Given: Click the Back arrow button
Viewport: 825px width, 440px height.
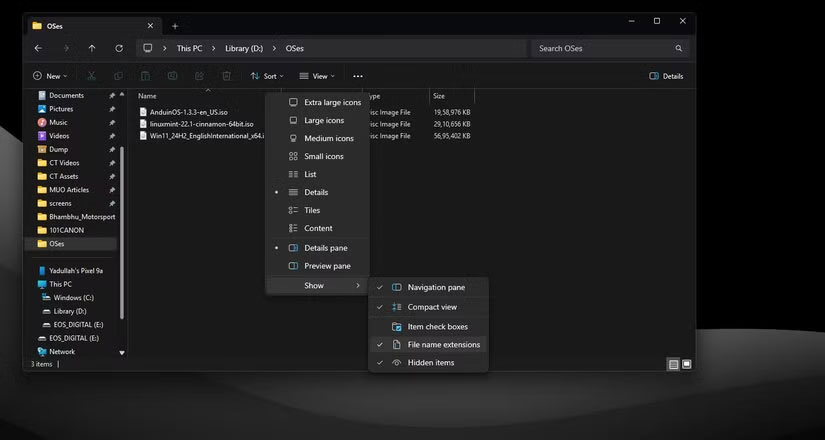Looking at the screenshot, I should 38,48.
